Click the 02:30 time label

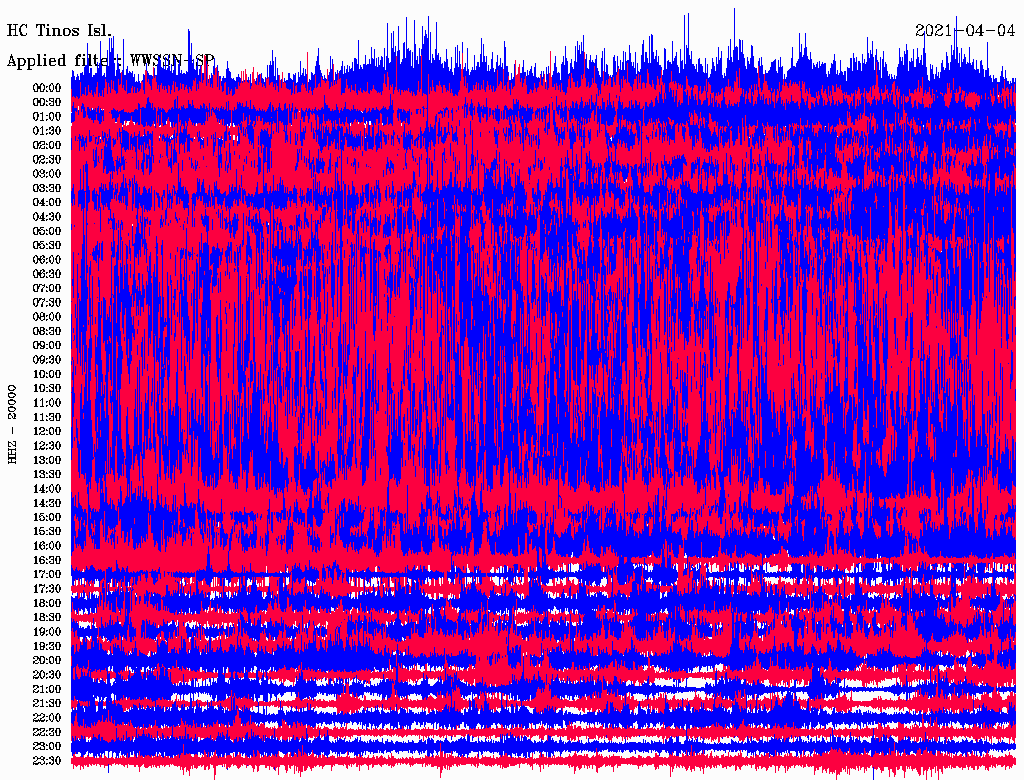pos(47,160)
